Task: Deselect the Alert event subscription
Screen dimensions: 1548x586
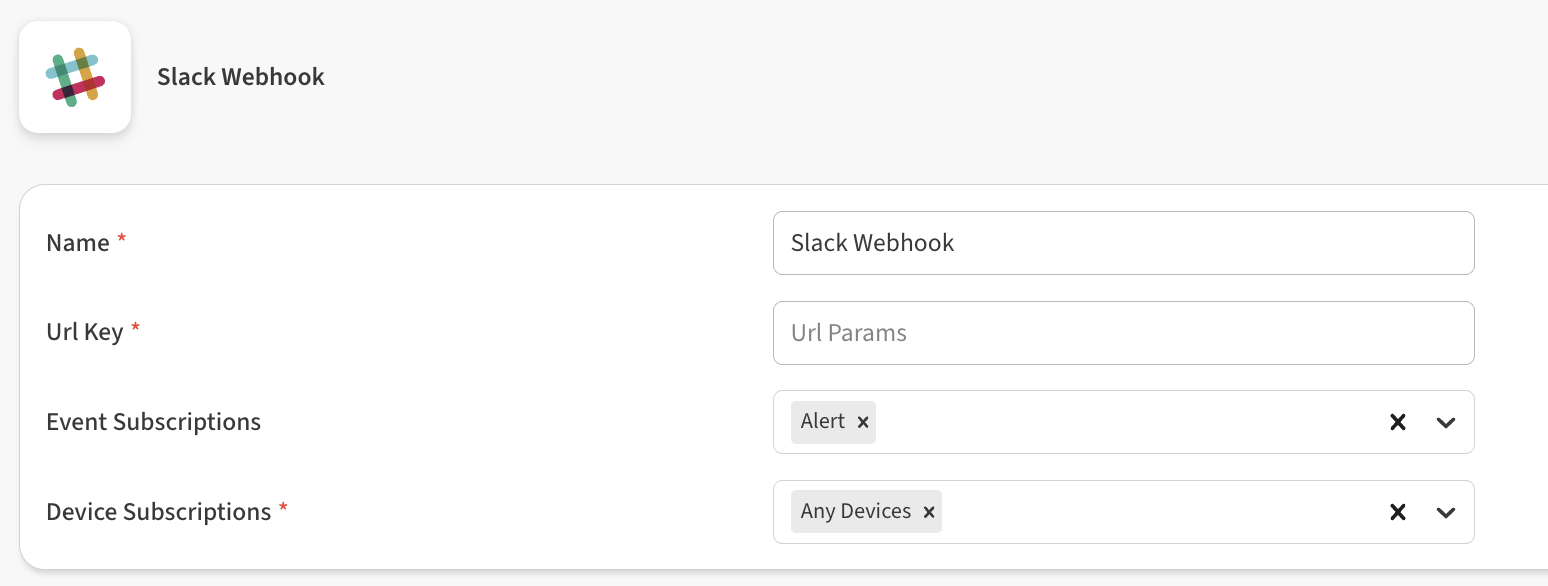Action: coord(862,422)
